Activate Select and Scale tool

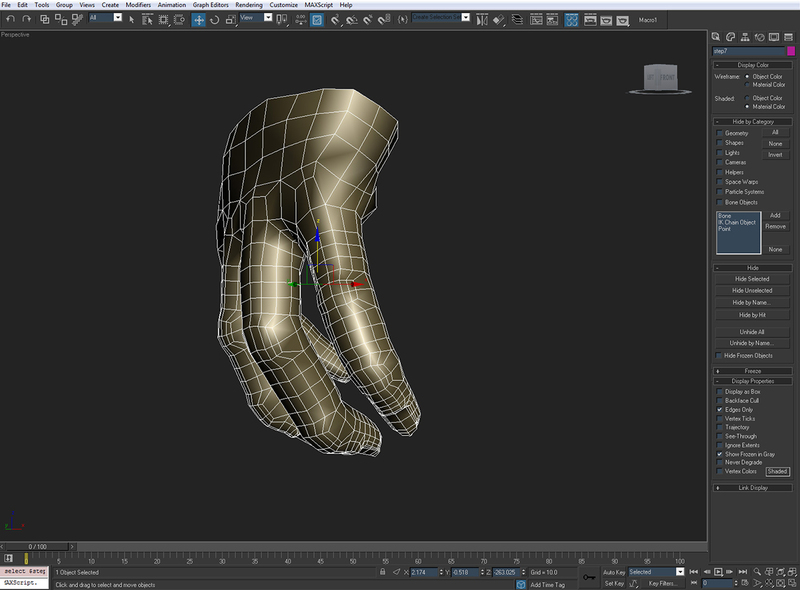click(231, 19)
